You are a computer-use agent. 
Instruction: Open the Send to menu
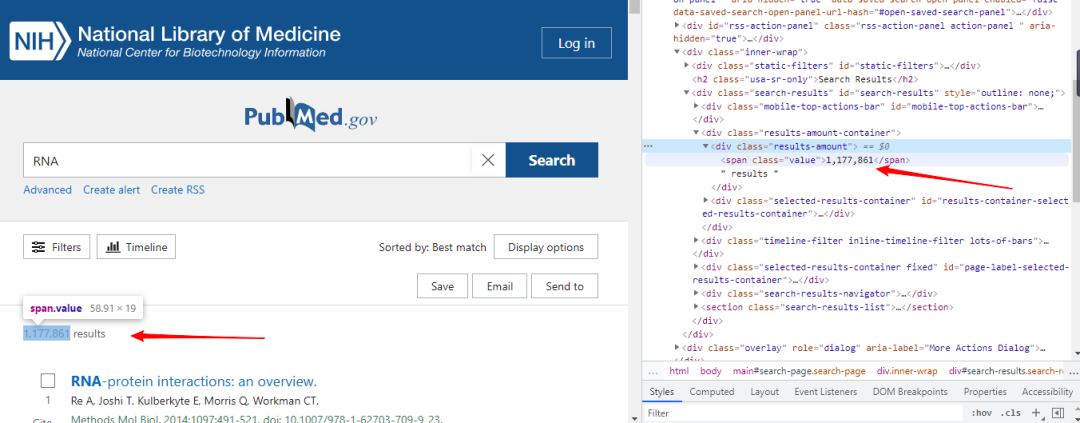tap(564, 286)
